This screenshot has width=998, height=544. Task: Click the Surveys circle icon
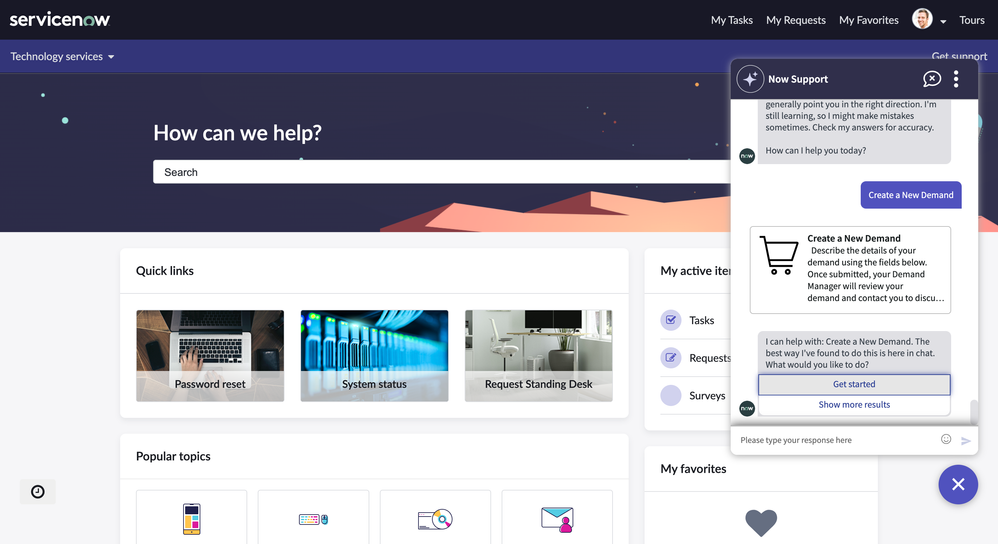(x=671, y=395)
